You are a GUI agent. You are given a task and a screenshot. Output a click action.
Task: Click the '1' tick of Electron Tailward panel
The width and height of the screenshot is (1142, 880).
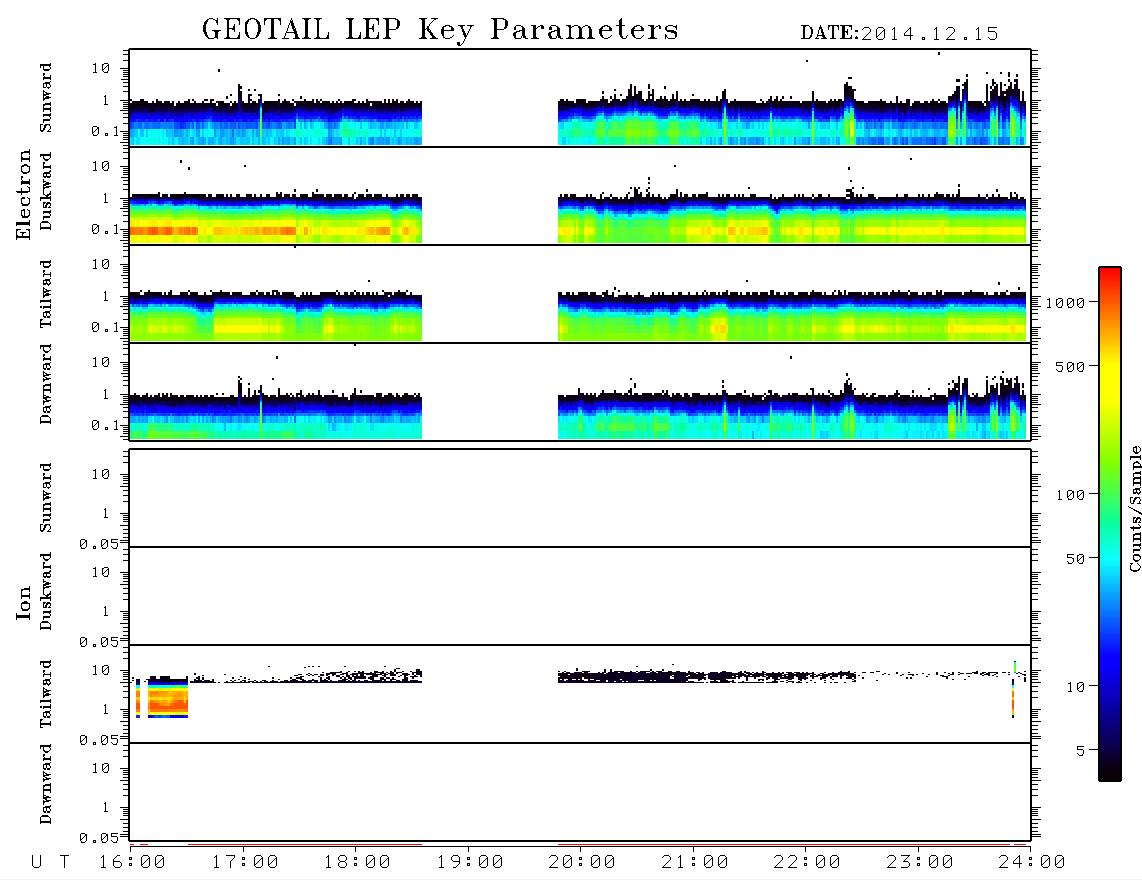click(x=106, y=296)
